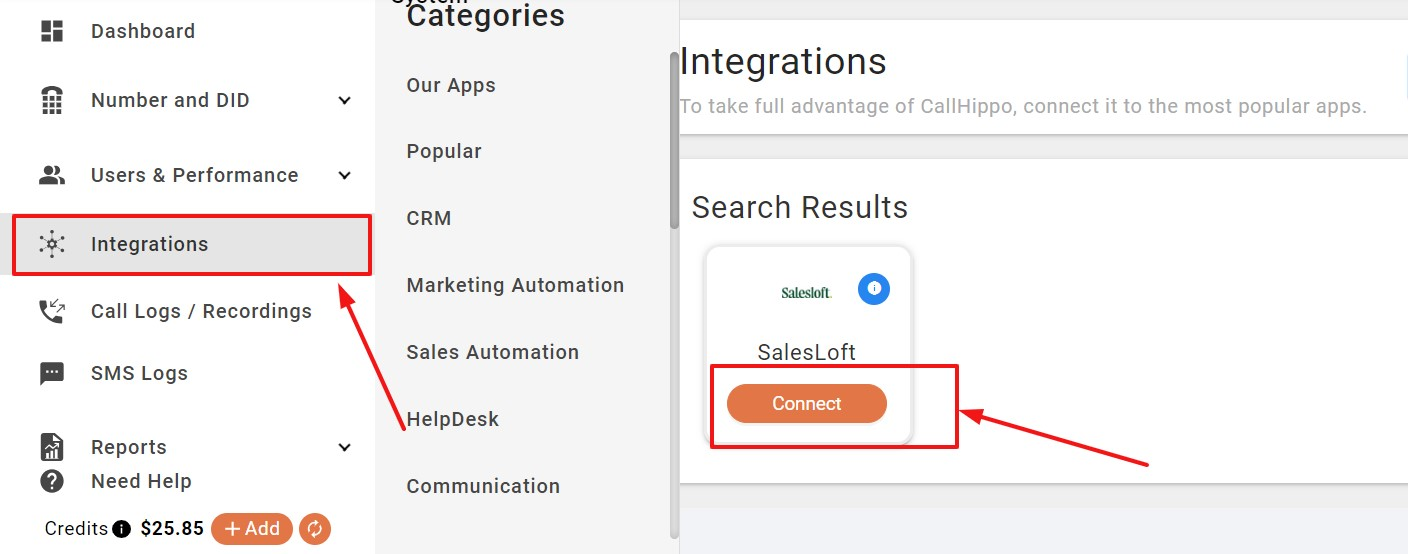Expand the Number and DID menu

tap(345, 100)
